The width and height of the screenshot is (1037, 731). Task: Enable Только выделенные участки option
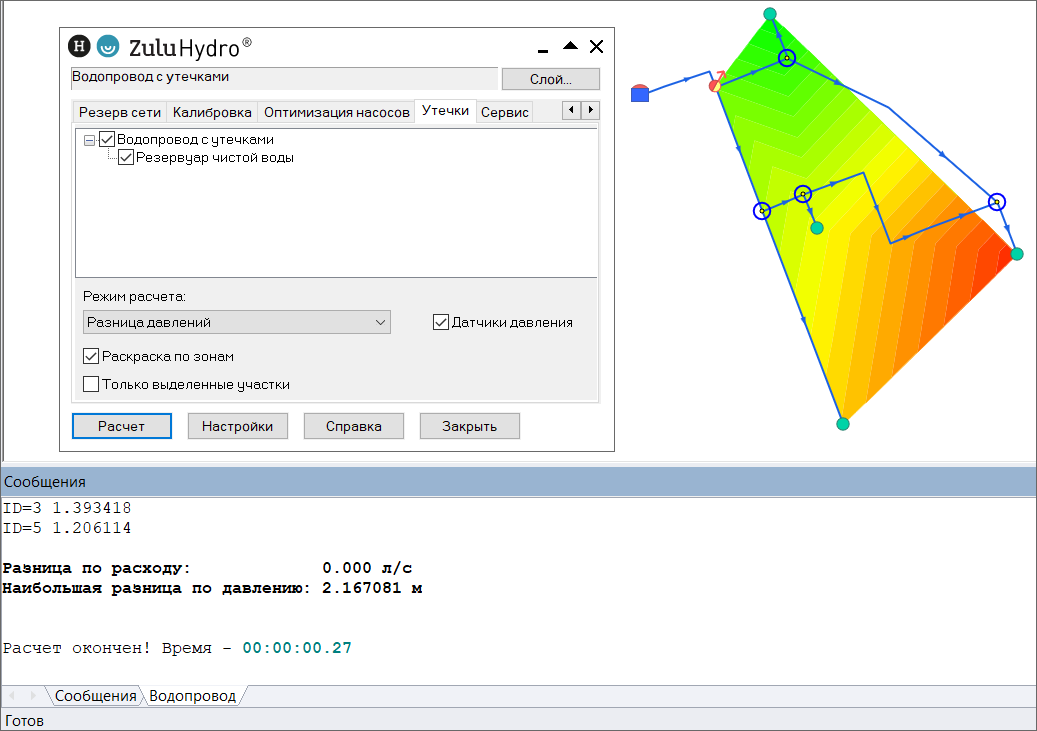click(x=91, y=384)
